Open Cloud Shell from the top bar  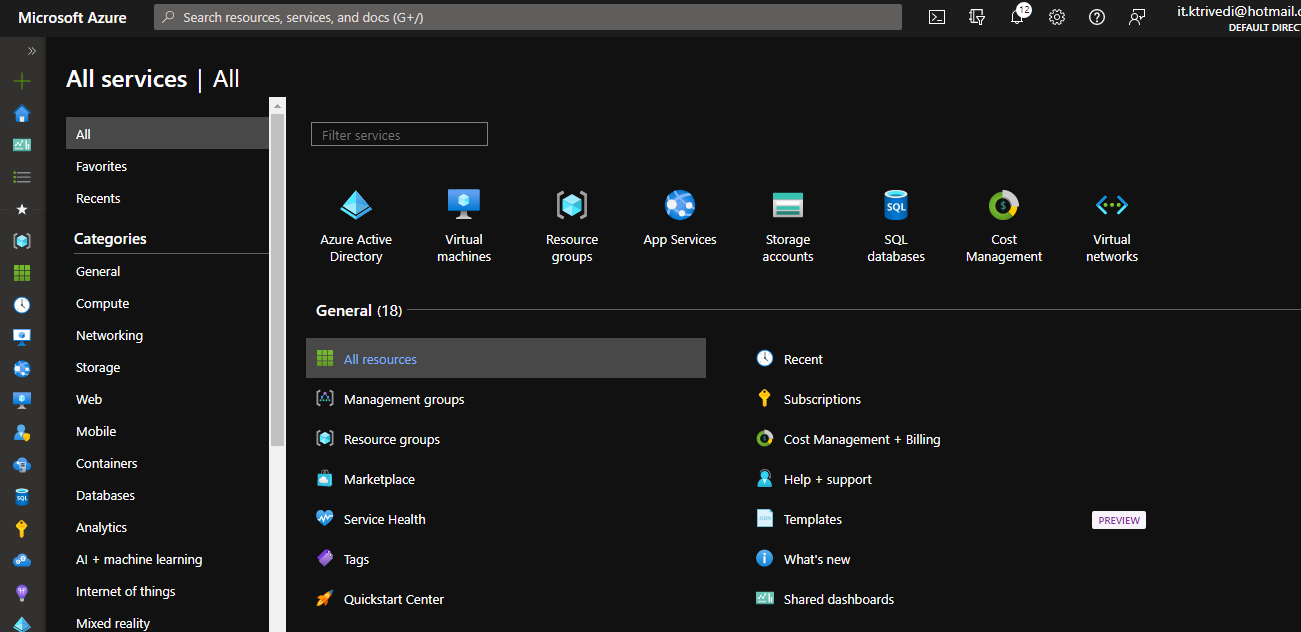937,17
